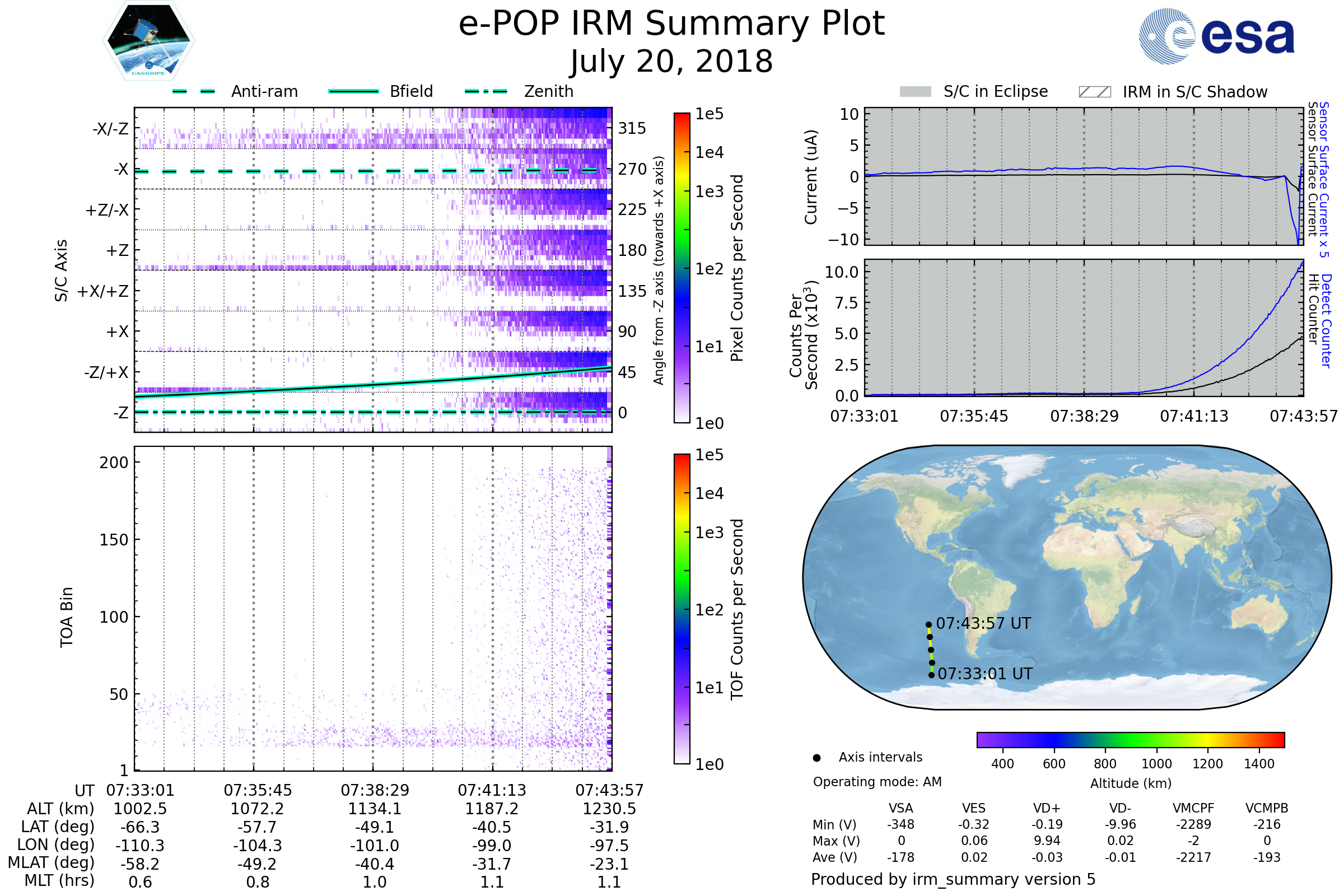Click the 07:33:01 UT map track label
Screen dimensions: 1344x896
point(985,674)
